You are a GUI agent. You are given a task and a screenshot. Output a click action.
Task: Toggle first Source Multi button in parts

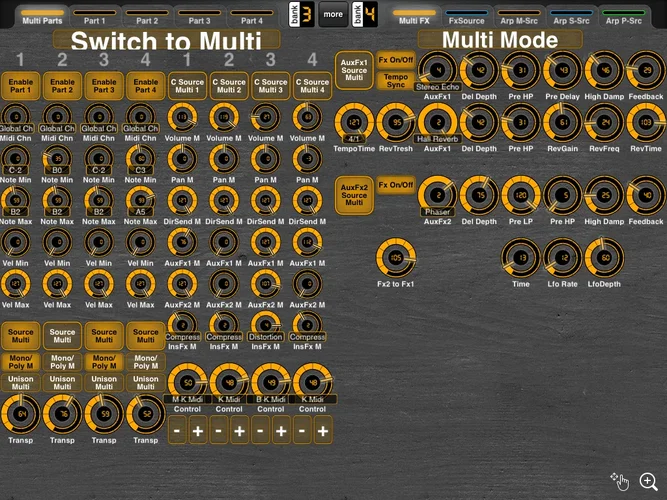pos(20,336)
